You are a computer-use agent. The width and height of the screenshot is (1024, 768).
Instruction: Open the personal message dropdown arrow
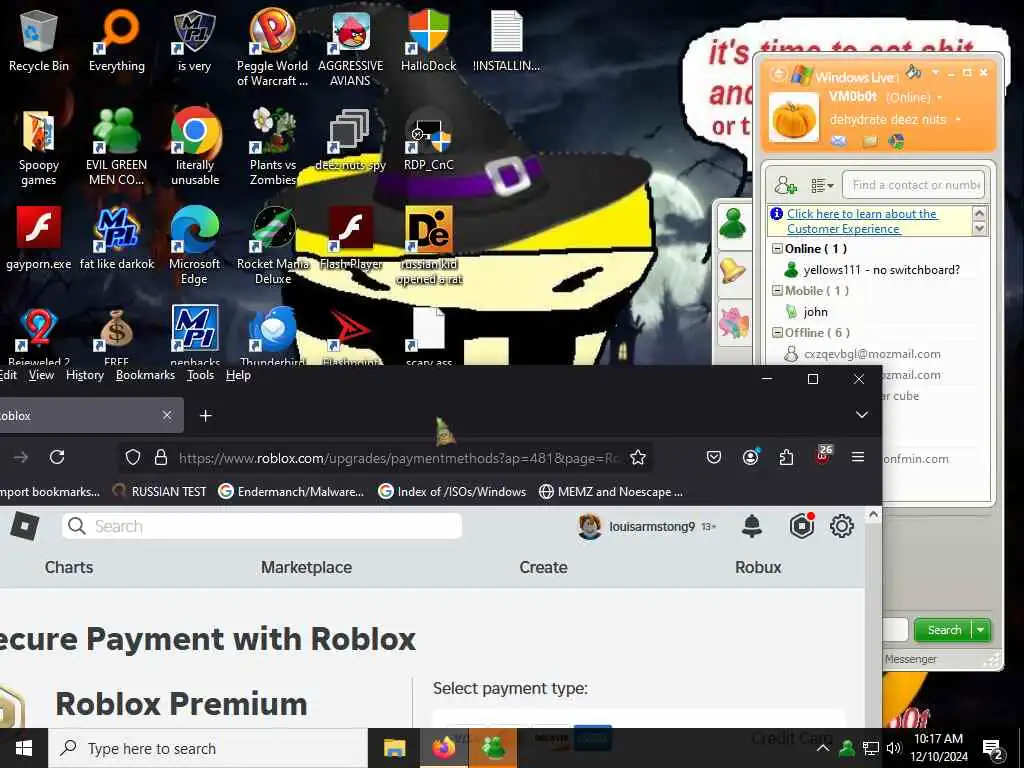click(x=958, y=120)
